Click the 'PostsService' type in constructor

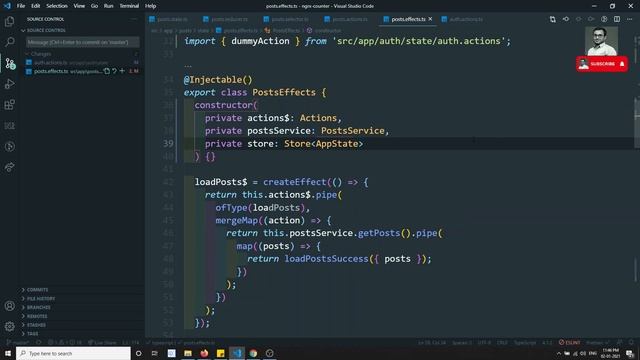[353, 131]
